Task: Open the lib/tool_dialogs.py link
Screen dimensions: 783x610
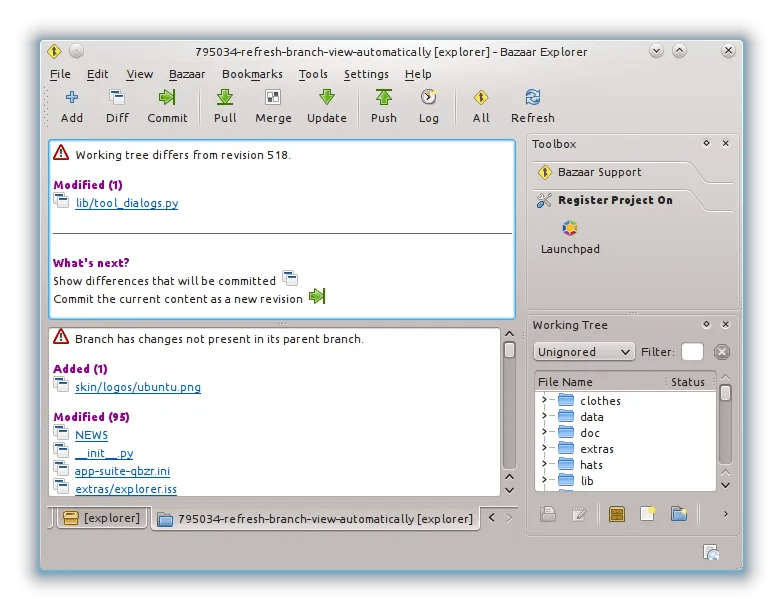Action: tap(127, 203)
